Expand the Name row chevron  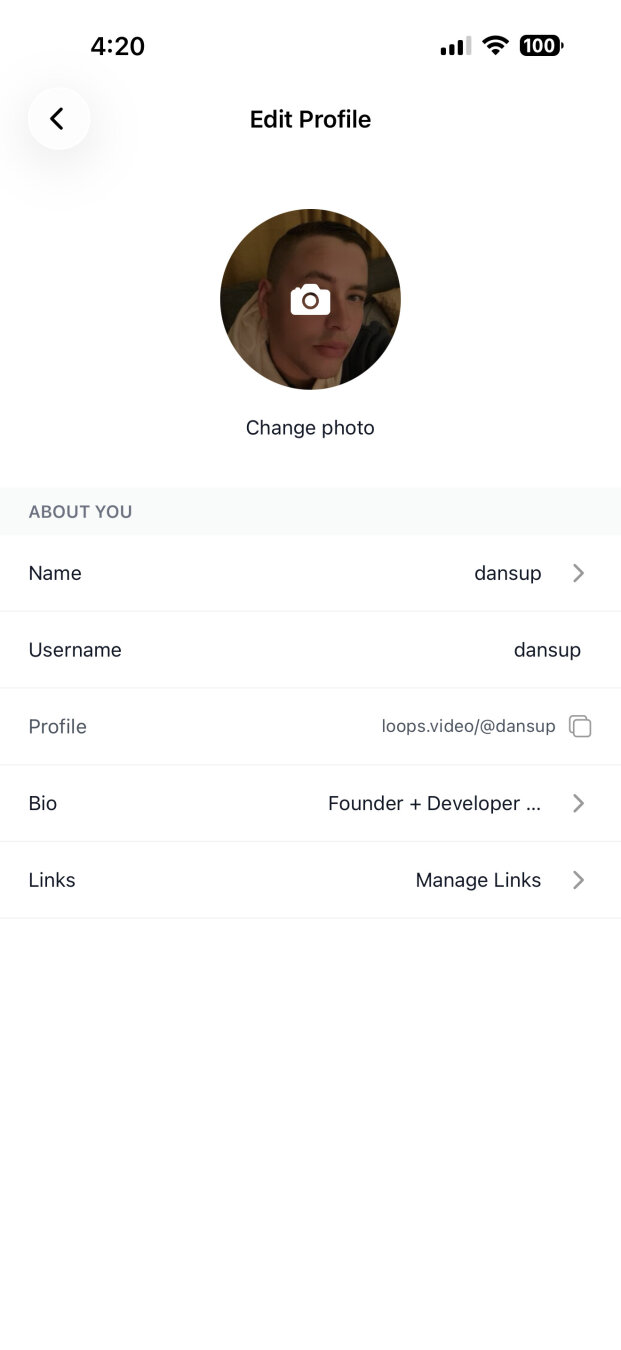tap(578, 573)
